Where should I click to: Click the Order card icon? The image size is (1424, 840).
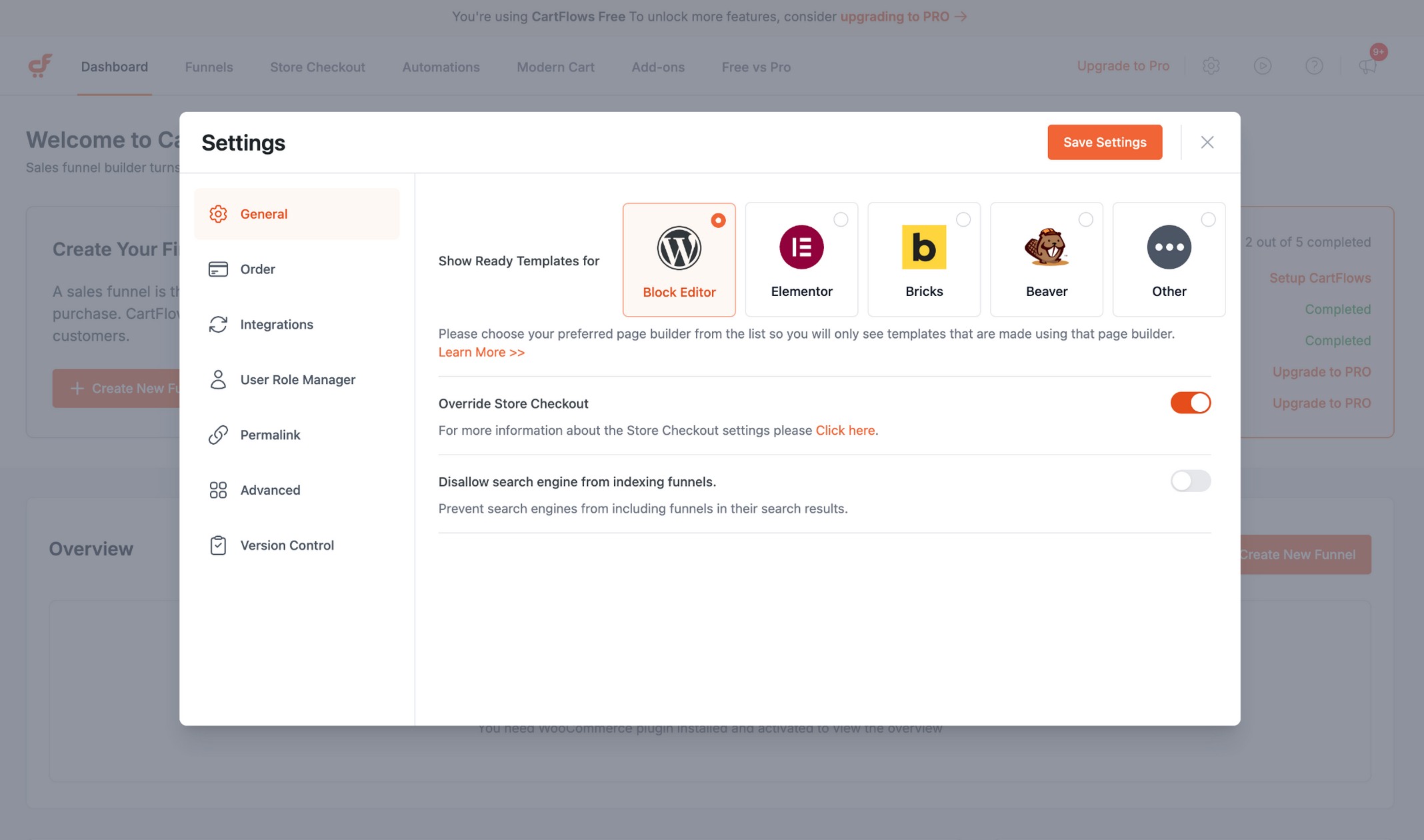(218, 269)
